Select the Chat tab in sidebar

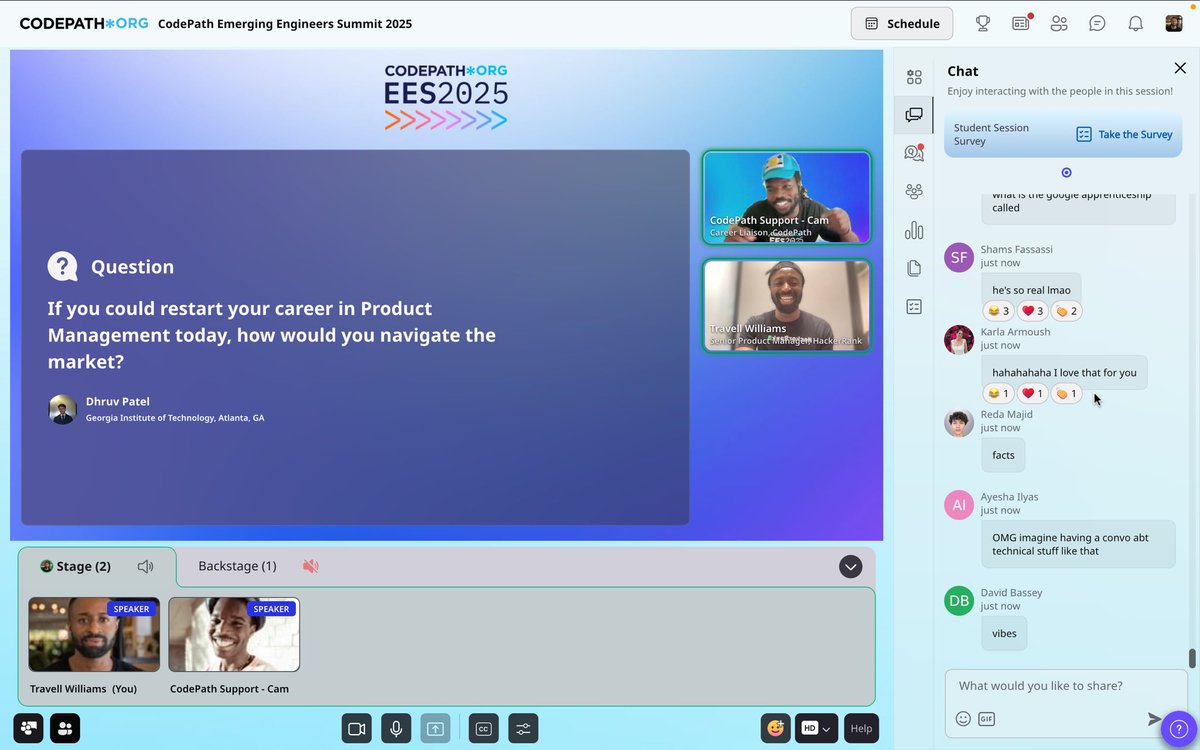click(914, 115)
